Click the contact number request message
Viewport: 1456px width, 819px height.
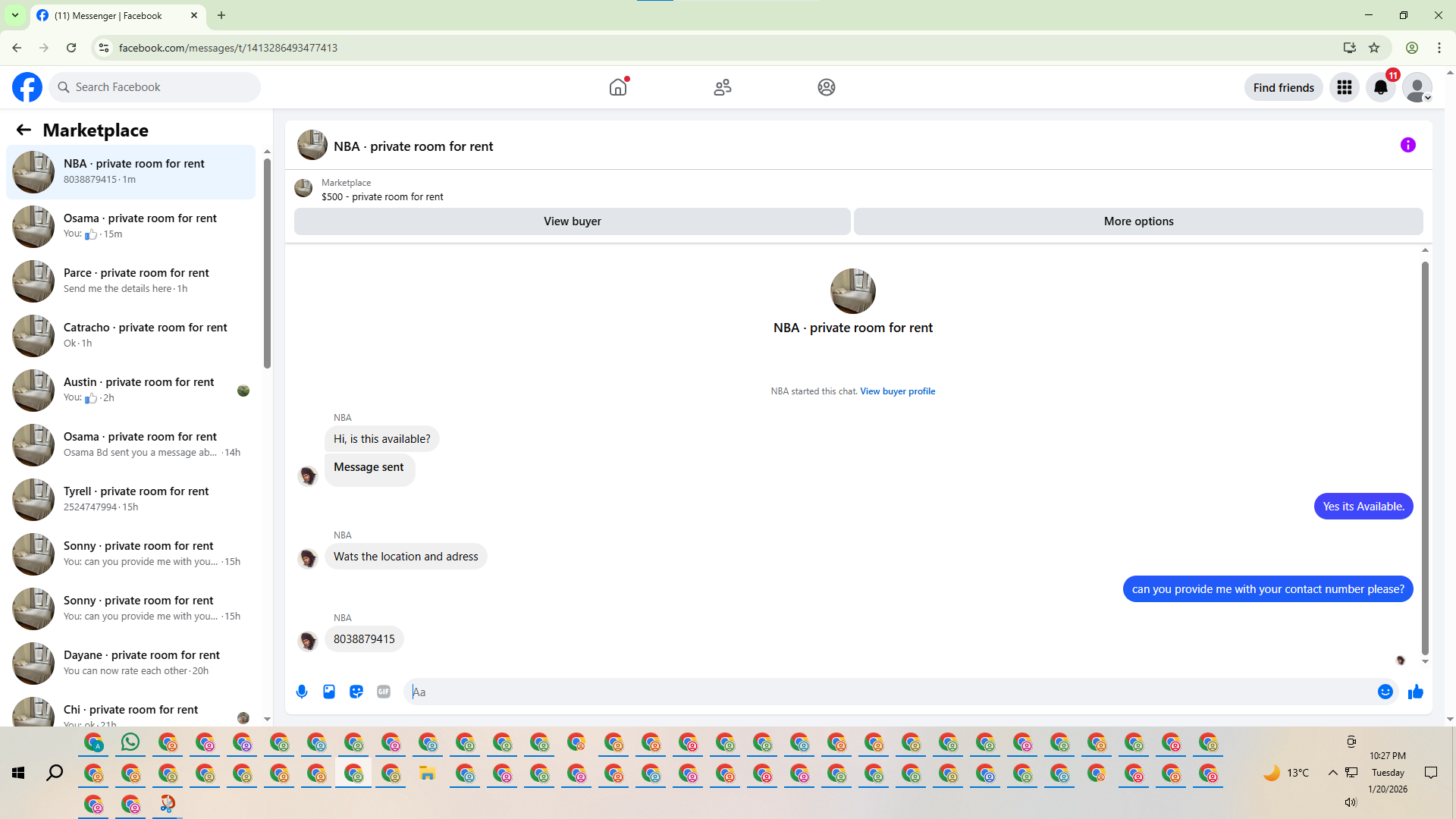[1268, 589]
